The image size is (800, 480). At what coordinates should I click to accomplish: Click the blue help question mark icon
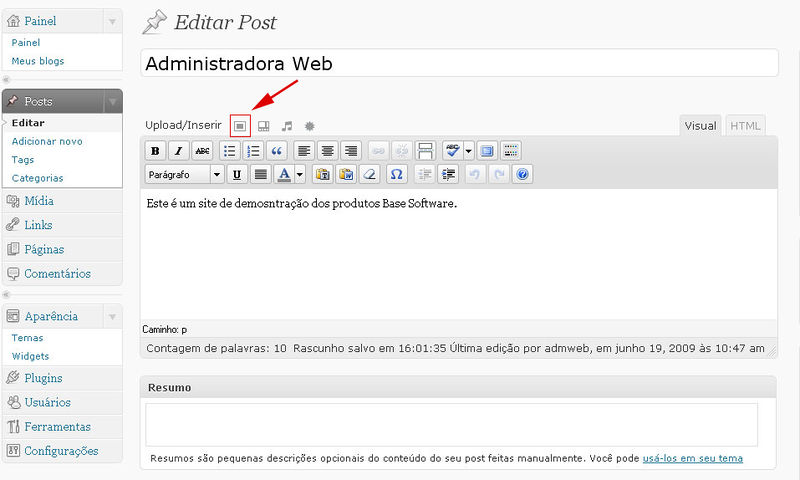tap(521, 174)
